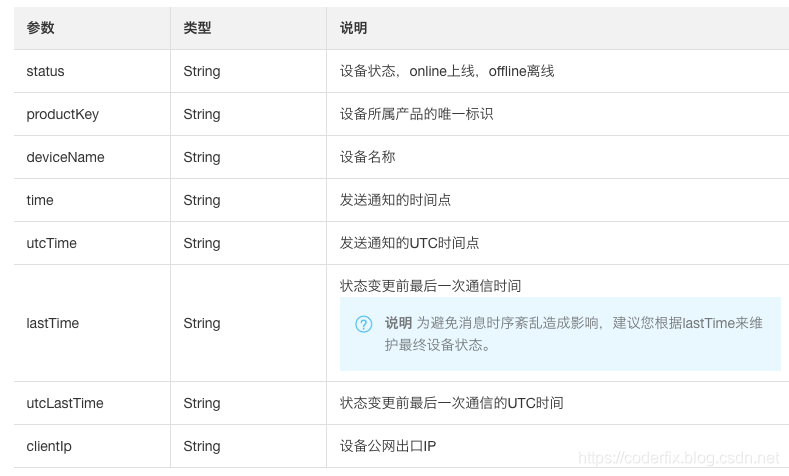This screenshot has width=789, height=476.
Task: Select the deviceName parameter cell
Action: [65, 158]
